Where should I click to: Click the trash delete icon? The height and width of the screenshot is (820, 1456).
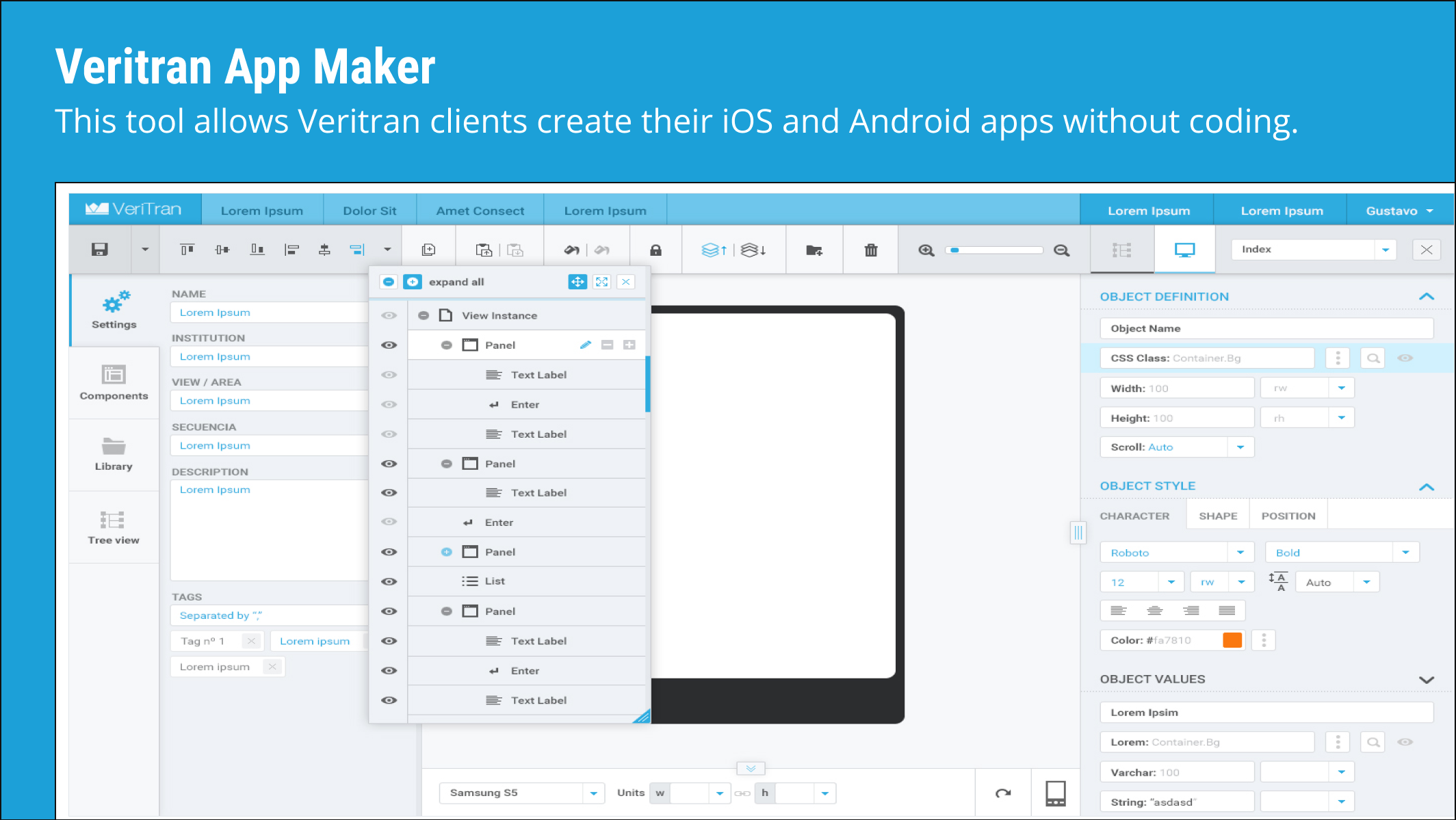coord(871,250)
